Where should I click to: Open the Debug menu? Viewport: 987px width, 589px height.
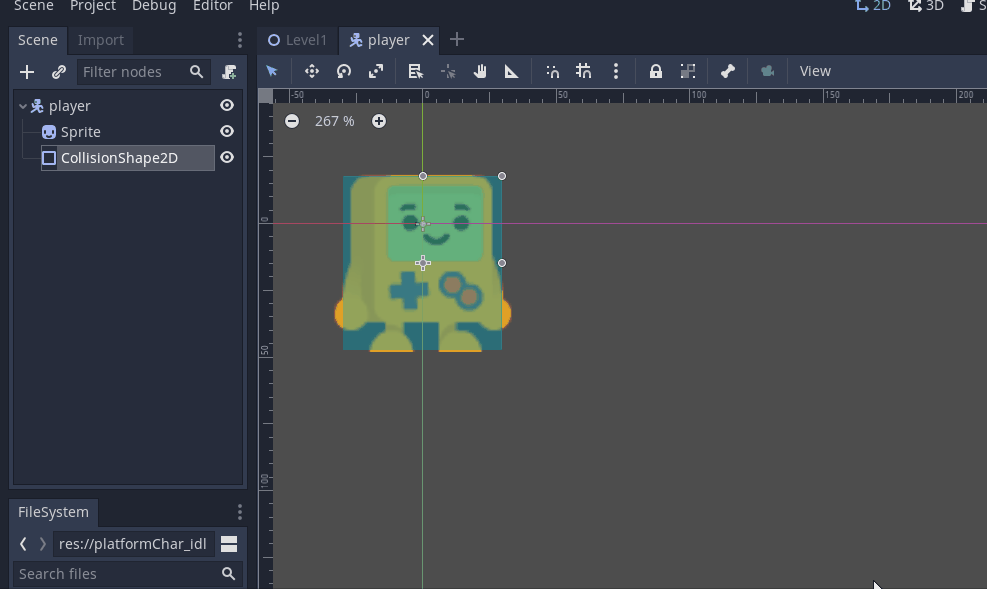point(154,6)
